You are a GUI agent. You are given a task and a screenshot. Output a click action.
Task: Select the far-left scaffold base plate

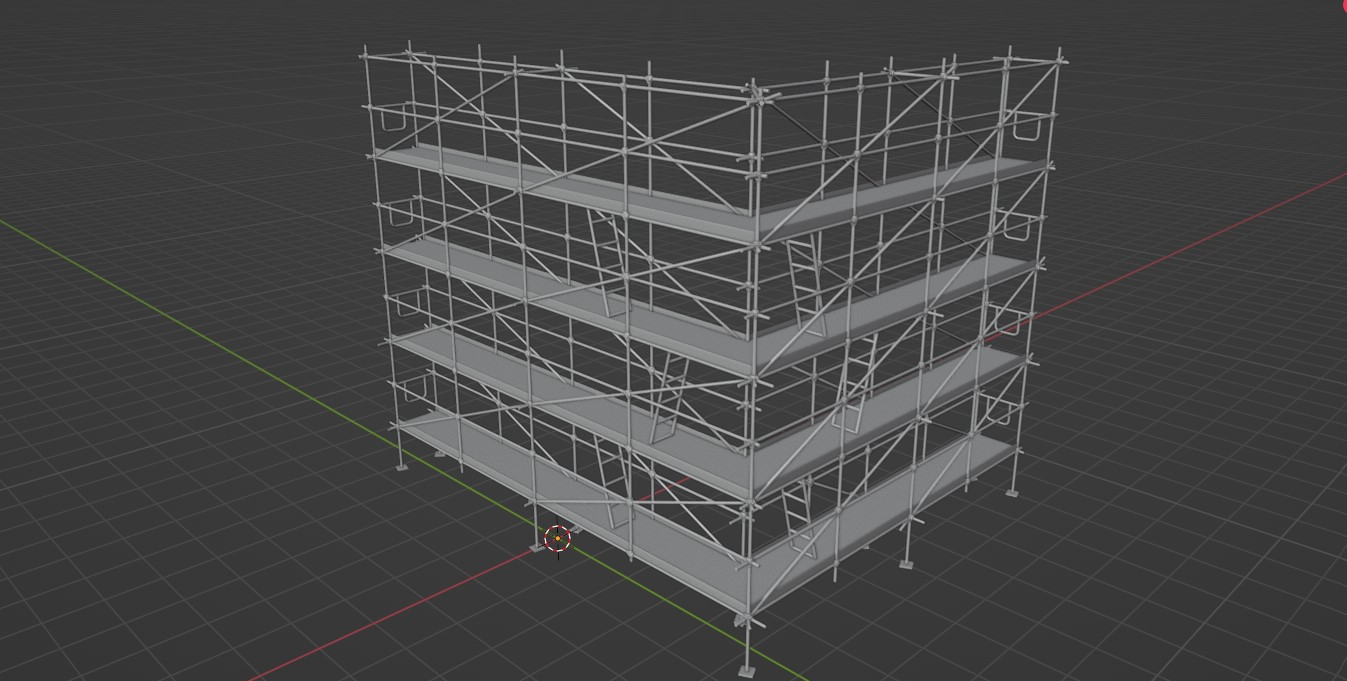[402, 467]
